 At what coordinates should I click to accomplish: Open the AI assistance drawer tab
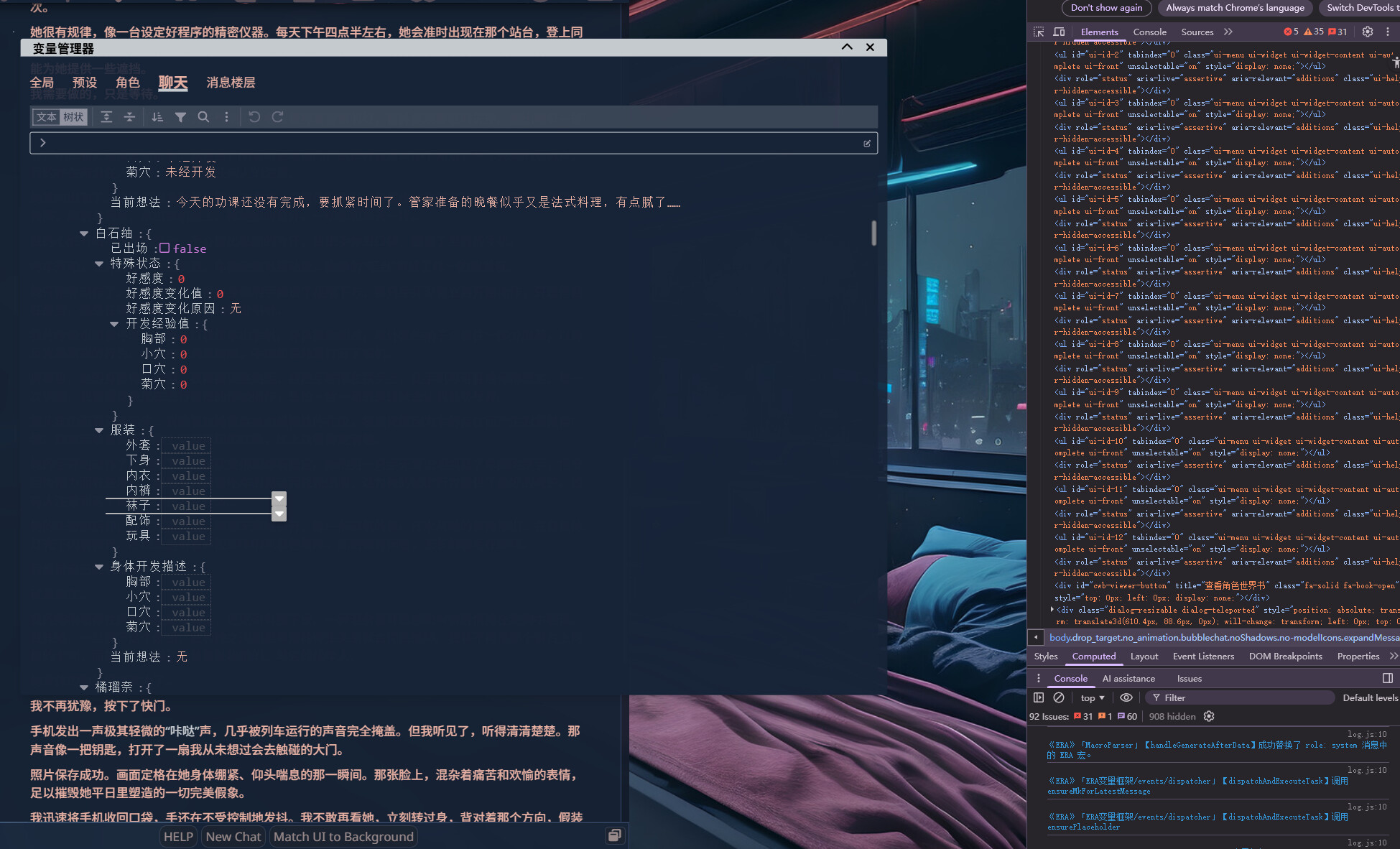1128,678
